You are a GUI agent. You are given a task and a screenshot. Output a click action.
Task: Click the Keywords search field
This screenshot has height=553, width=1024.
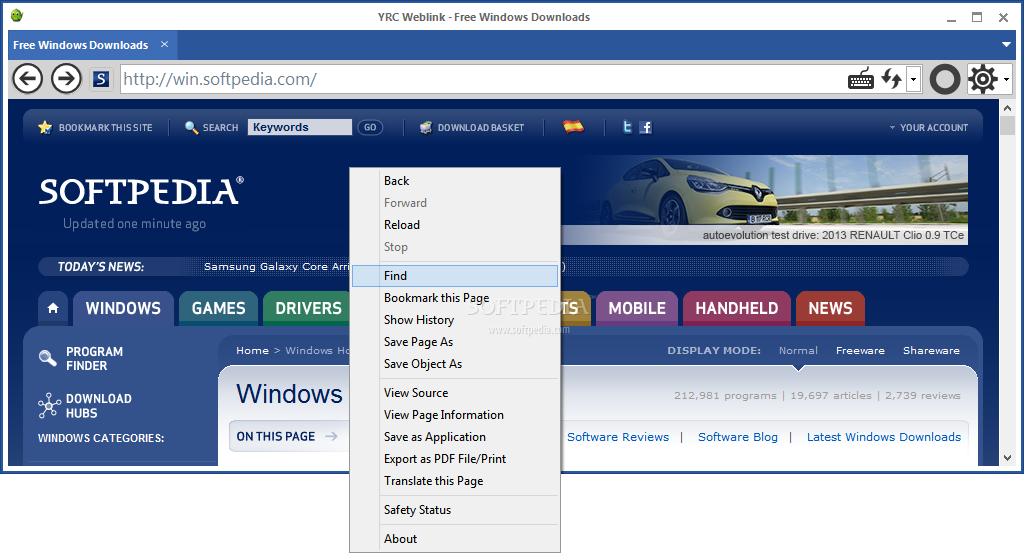coord(300,127)
